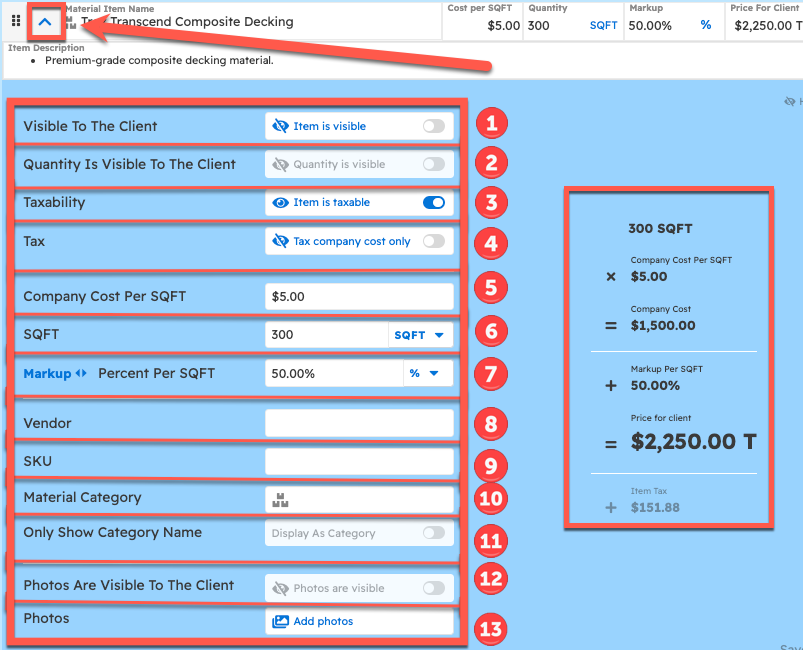Open the markup percent type dropdown

424,373
